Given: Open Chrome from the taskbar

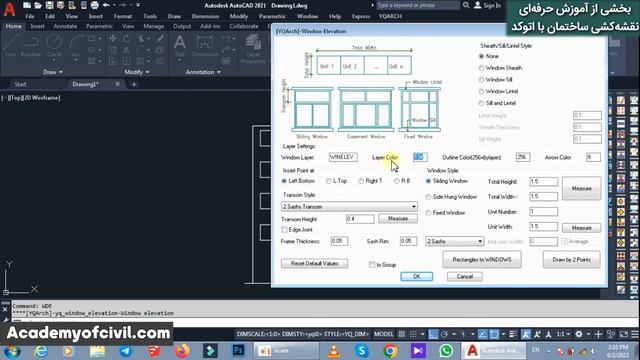Looking at the screenshot, I should point(390,351).
